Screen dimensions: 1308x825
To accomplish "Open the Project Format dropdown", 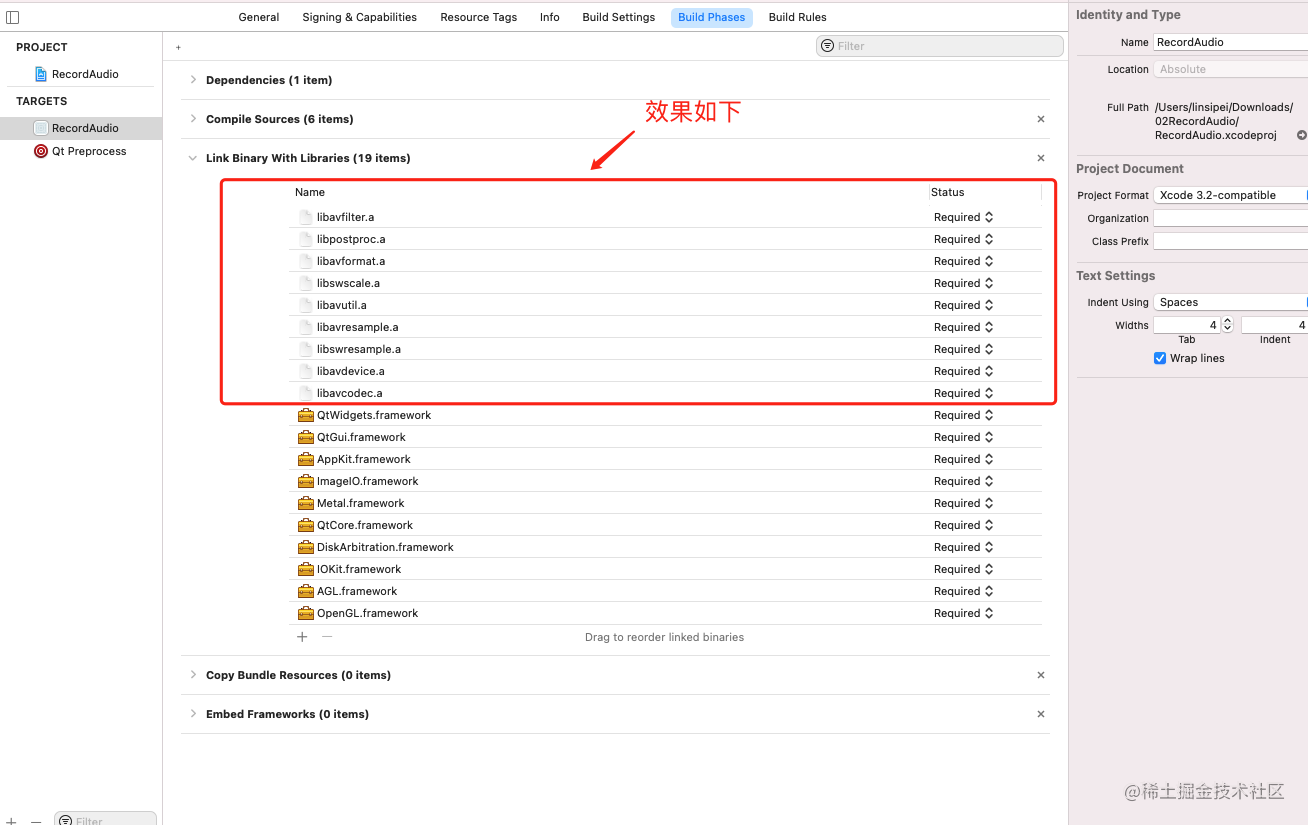I will click(1230, 195).
